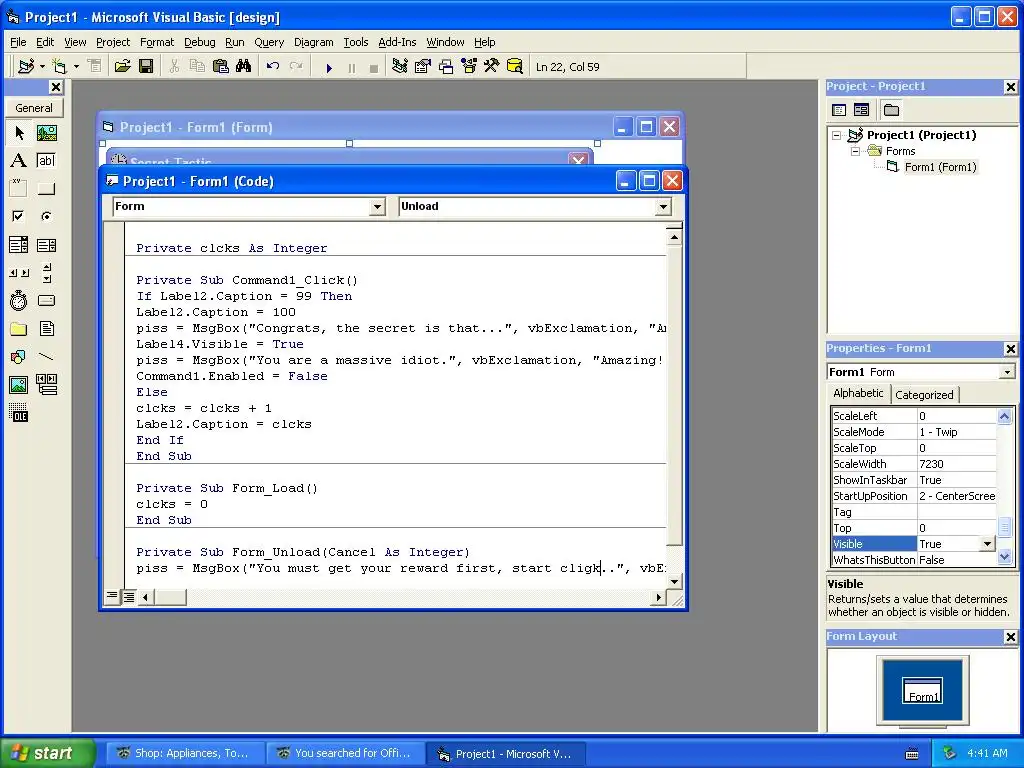Select the FileListBox control tool
Screen dimensions: 1024x768
(x=46, y=328)
